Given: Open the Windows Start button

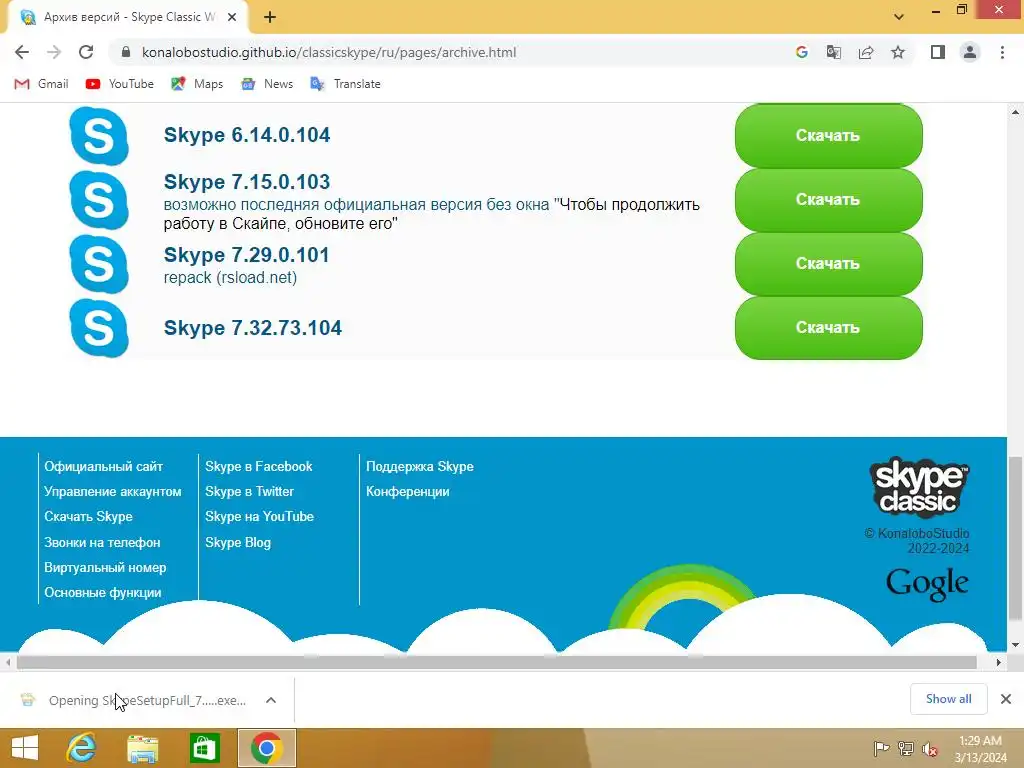Looking at the screenshot, I should [x=25, y=748].
